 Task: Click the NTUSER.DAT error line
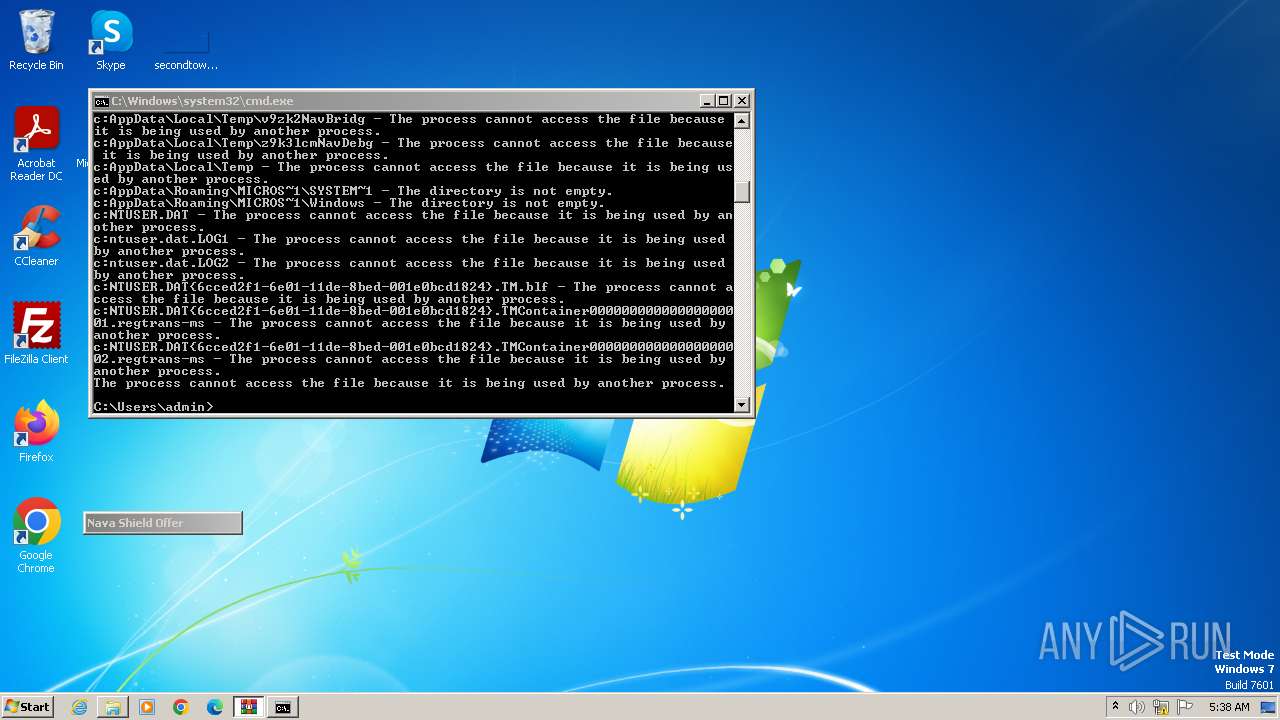413,221
